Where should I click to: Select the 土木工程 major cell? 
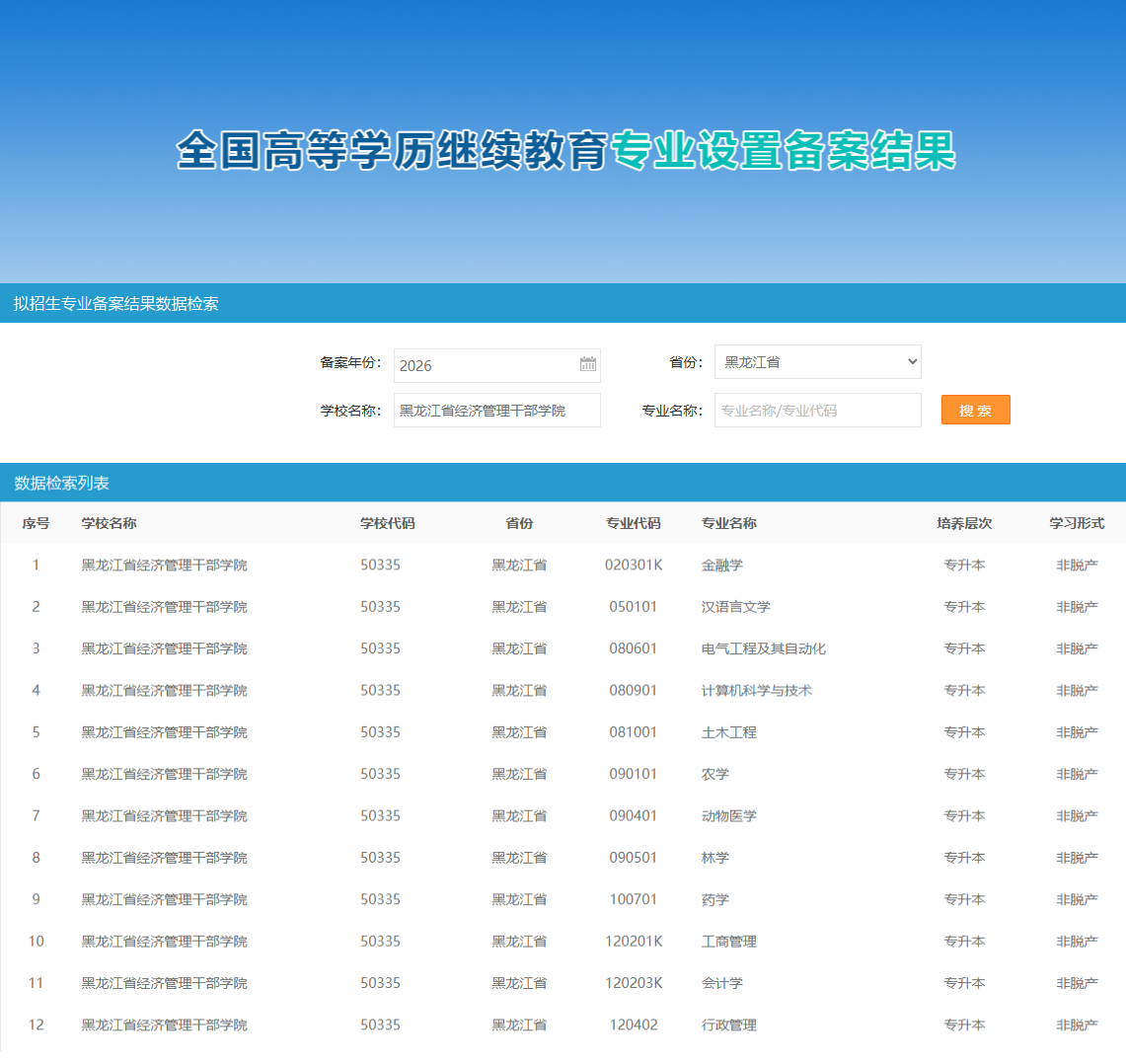(x=729, y=732)
